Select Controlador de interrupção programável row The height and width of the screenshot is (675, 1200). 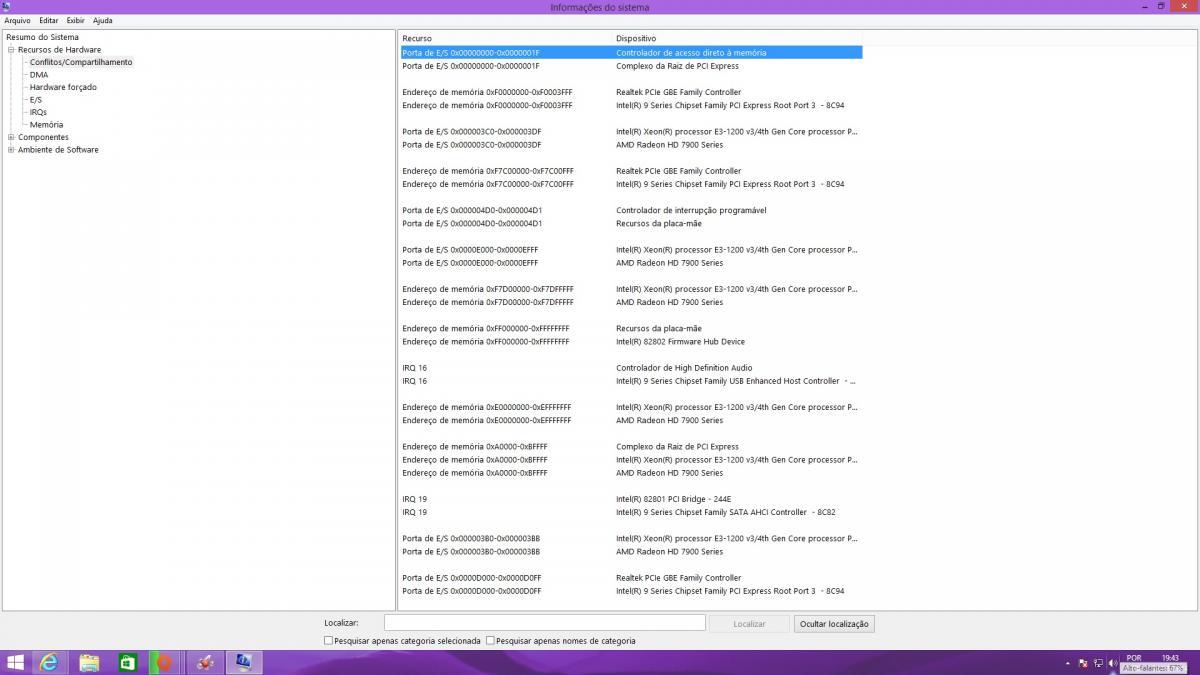630,210
